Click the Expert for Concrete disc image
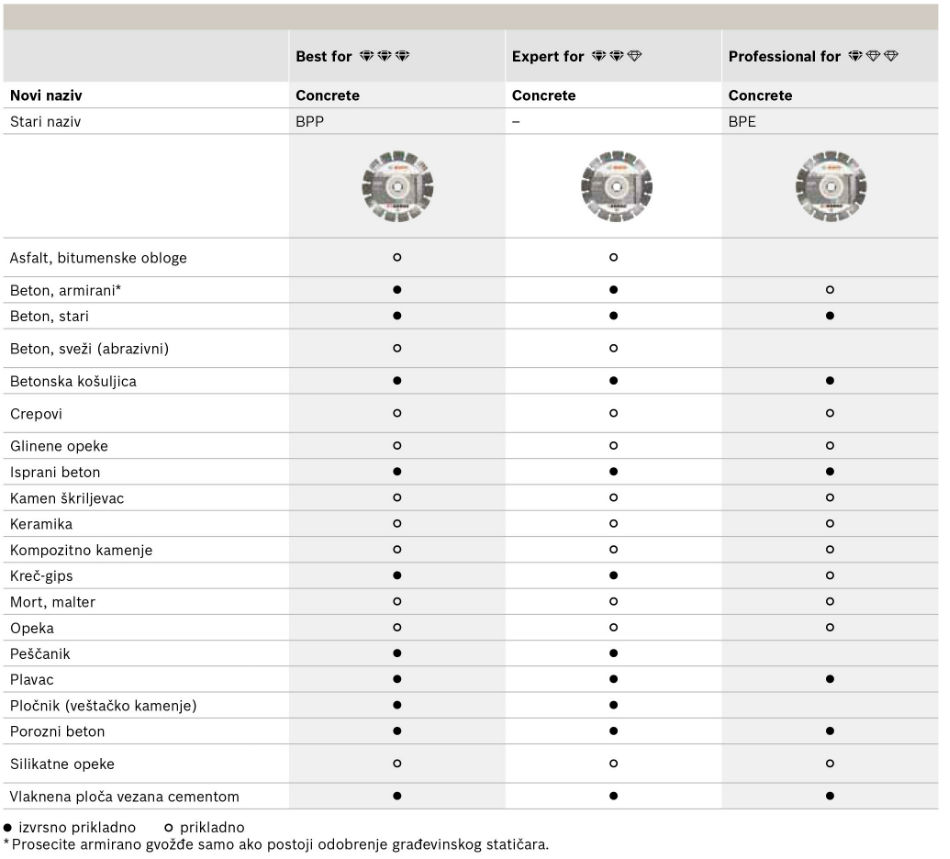This screenshot has width=950, height=859. 613,186
